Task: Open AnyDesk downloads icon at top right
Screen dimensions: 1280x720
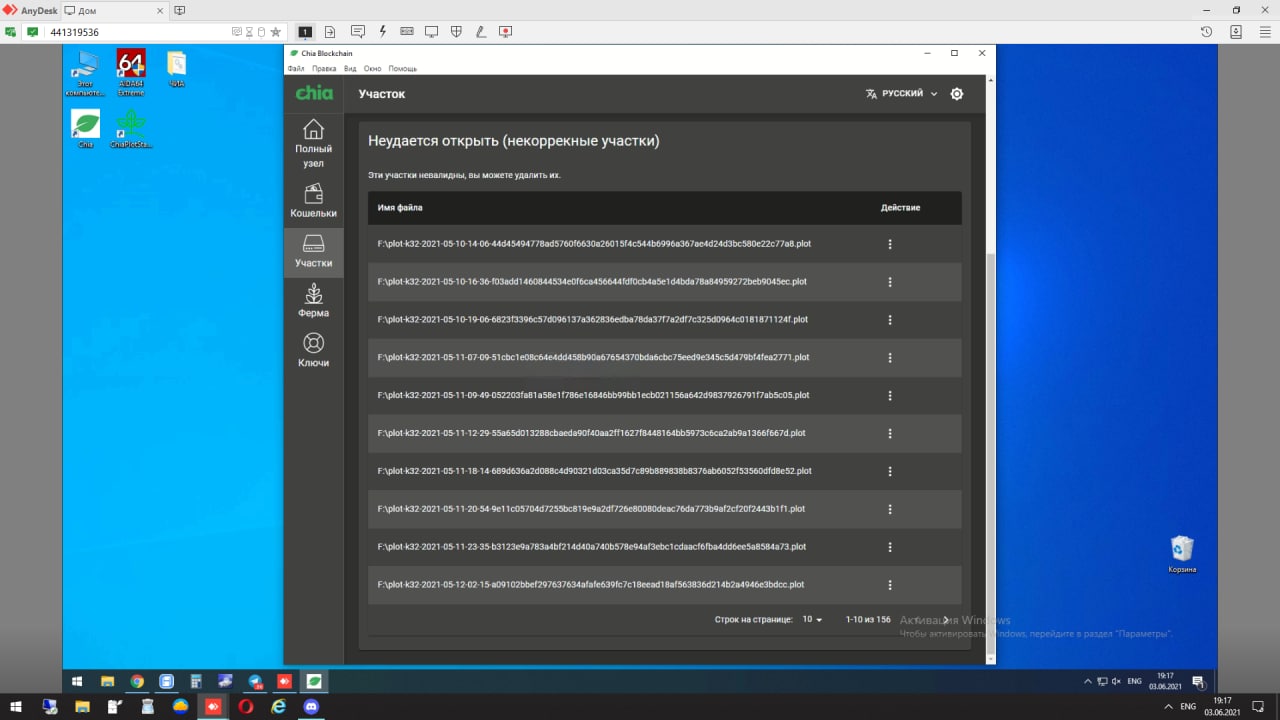Action: coord(1236,32)
